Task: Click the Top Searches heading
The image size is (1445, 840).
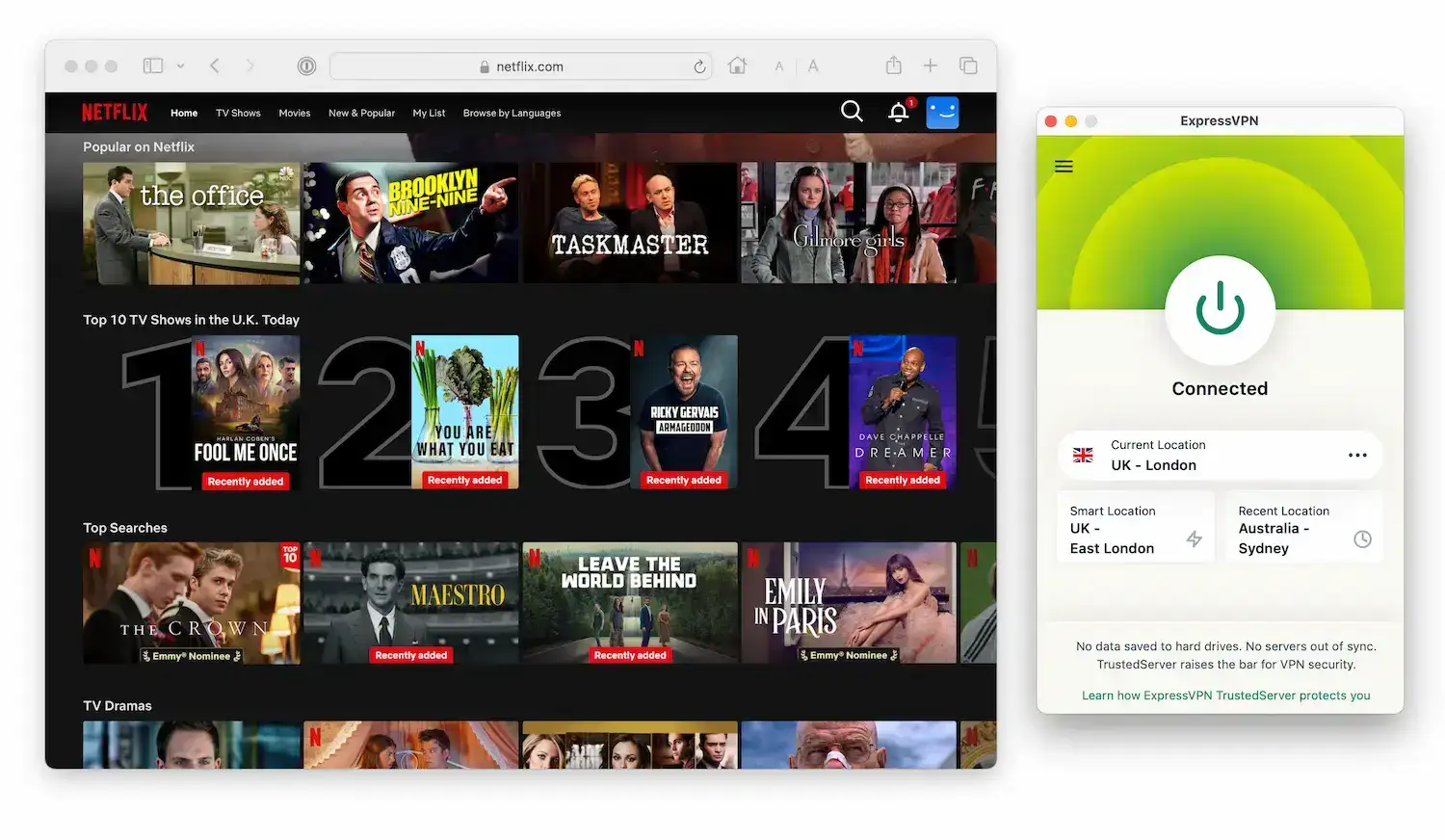Action: pos(125,528)
